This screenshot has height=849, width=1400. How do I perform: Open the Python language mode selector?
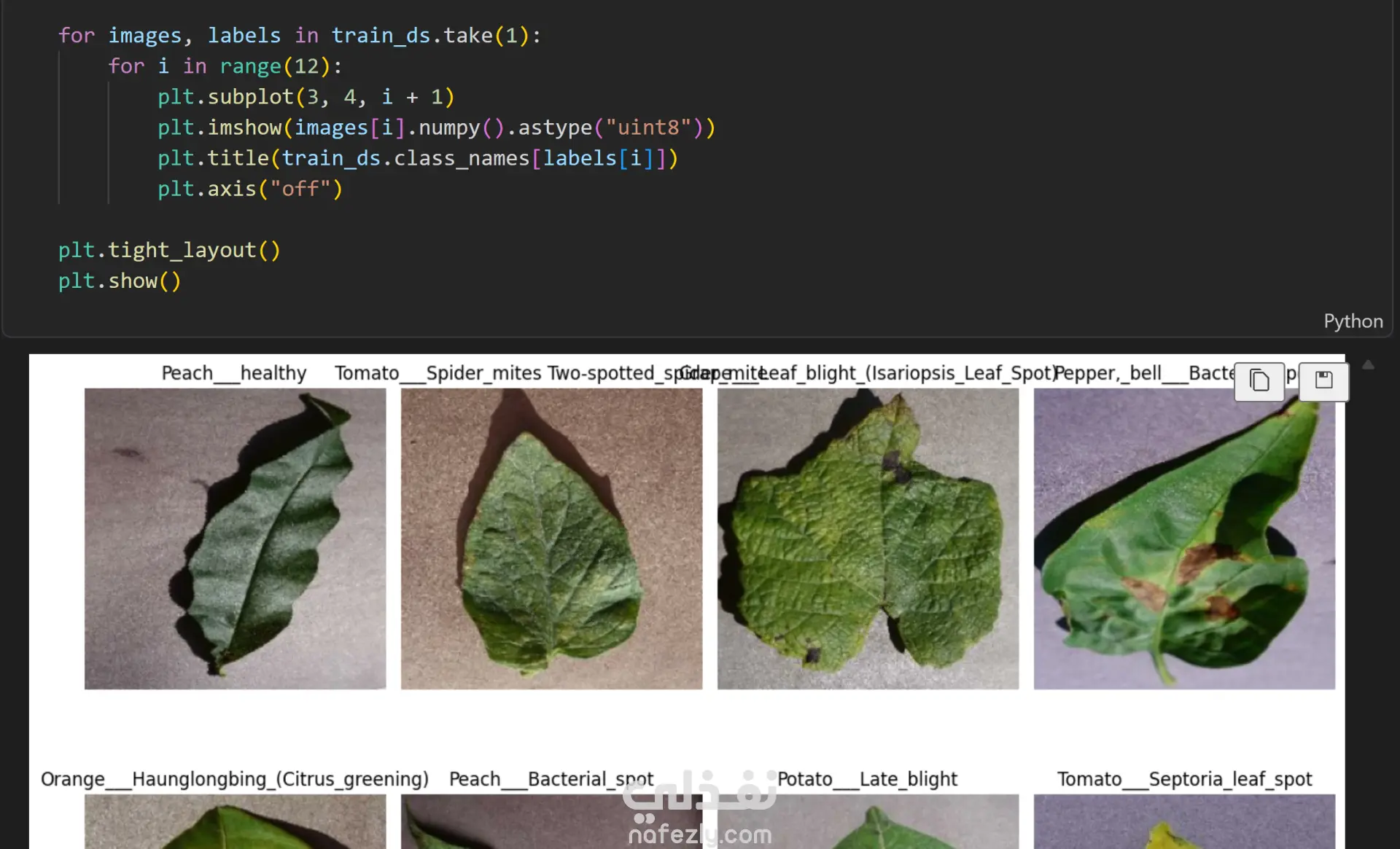pyautogui.click(x=1353, y=321)
